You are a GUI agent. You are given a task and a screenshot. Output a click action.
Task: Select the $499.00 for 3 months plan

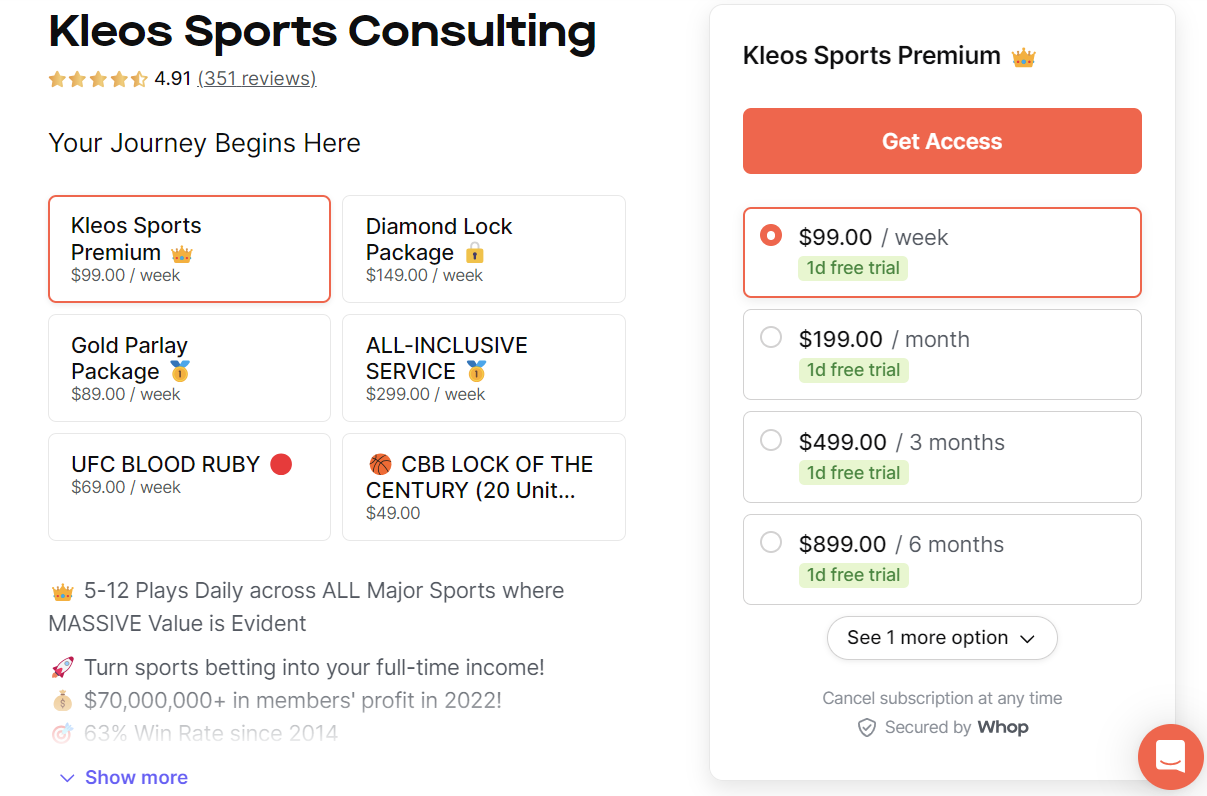pyautogui.click(x=941, y=457)
